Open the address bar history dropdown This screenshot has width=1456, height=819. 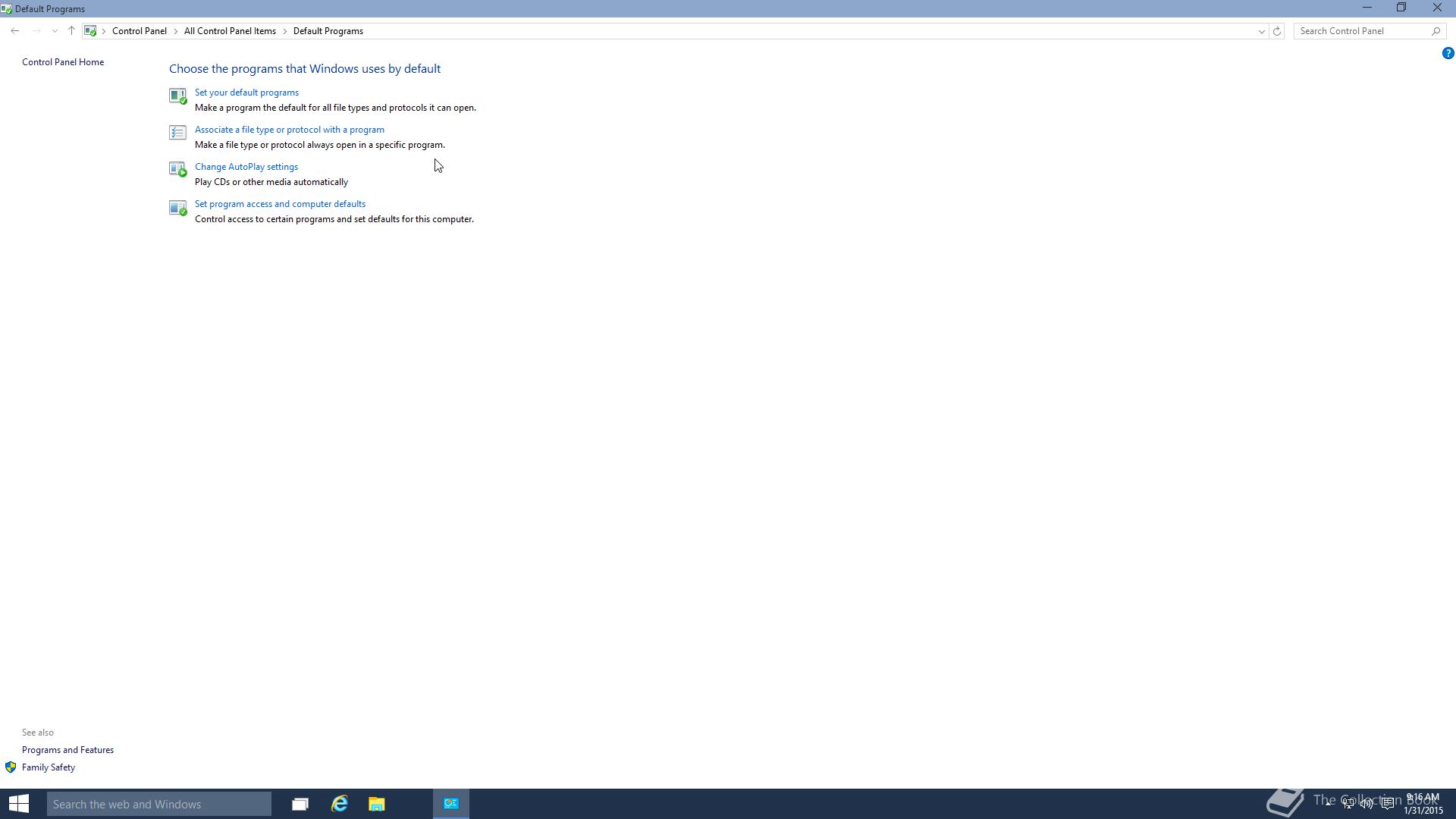[1261, 31]
